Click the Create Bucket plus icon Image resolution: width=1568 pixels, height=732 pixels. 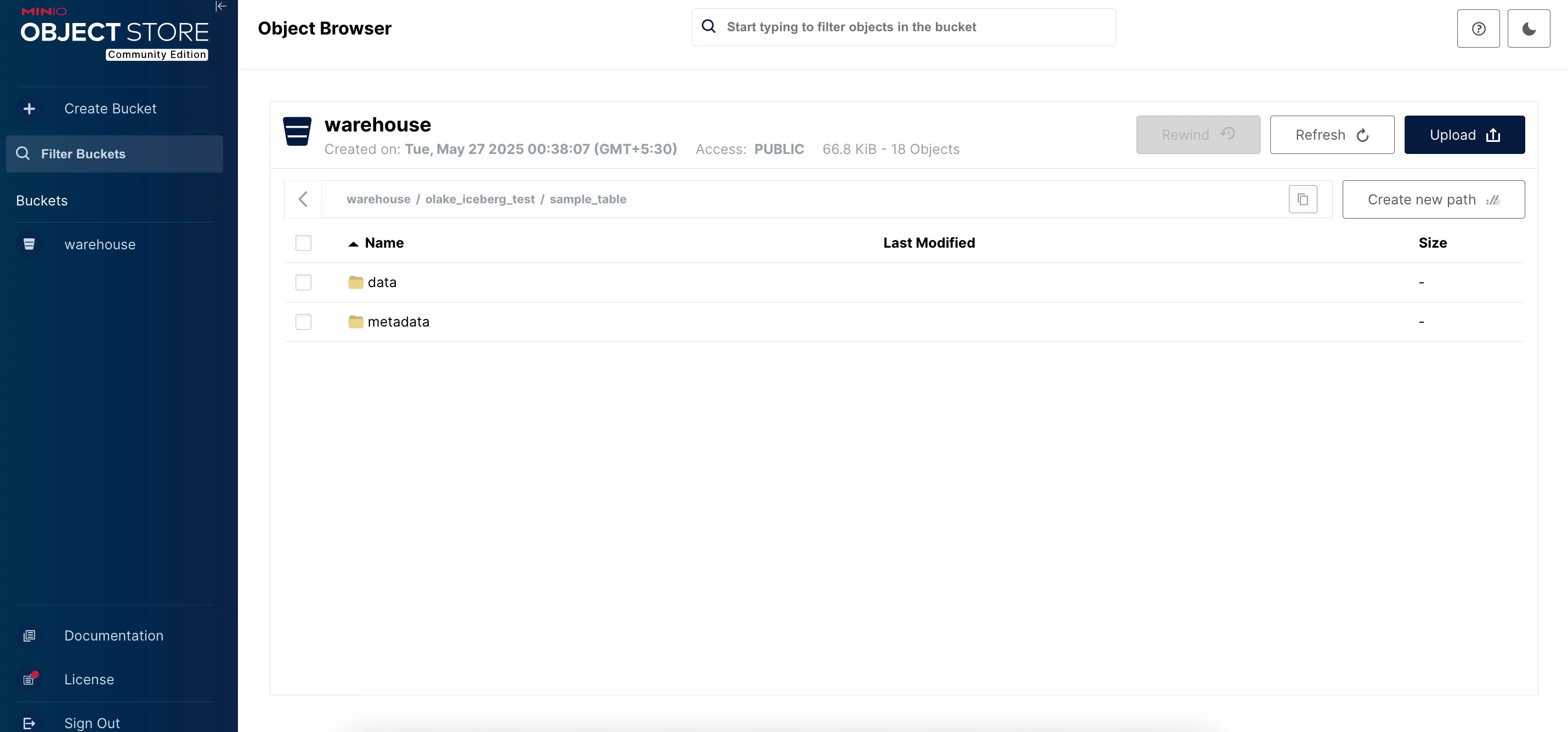click(x=29, y=109)
